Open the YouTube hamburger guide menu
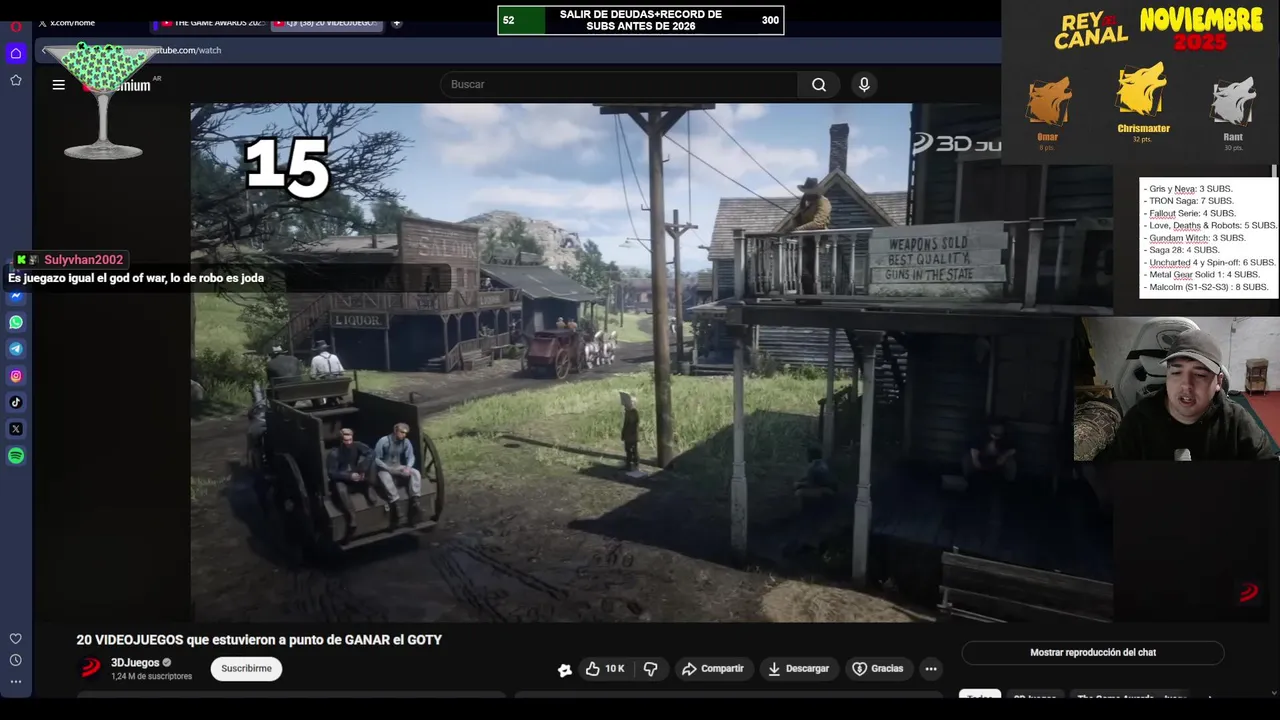 [x=59, y=85]
